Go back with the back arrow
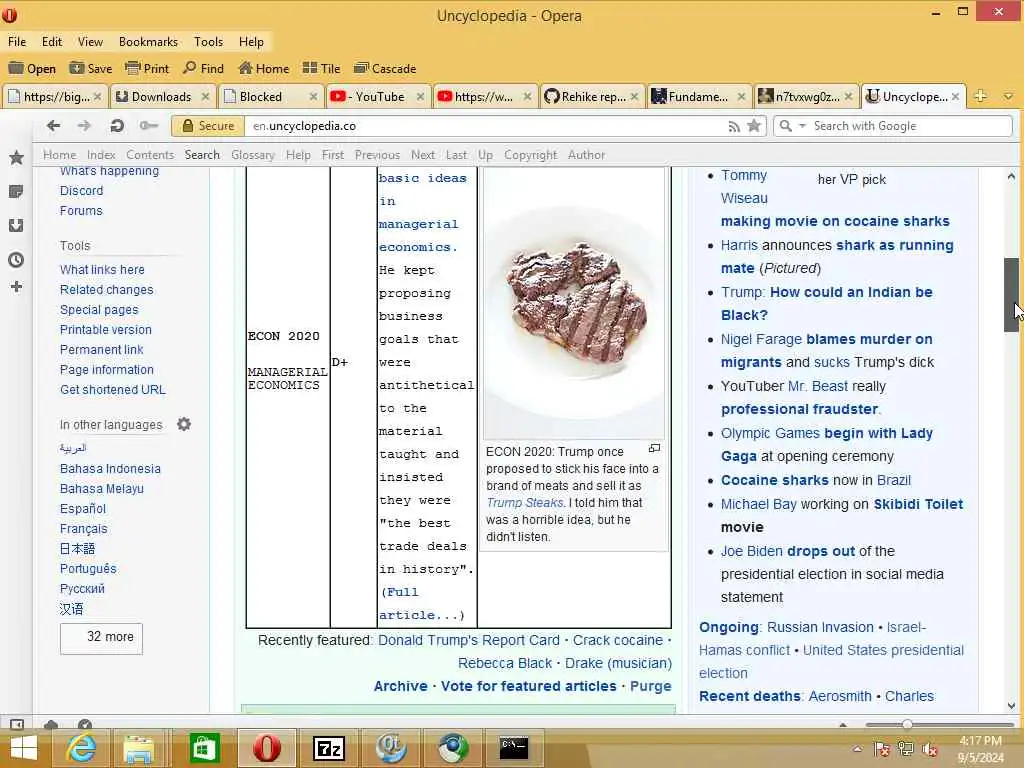The height and width of the screenshot is (768, 1024). (x=54, y=125)
